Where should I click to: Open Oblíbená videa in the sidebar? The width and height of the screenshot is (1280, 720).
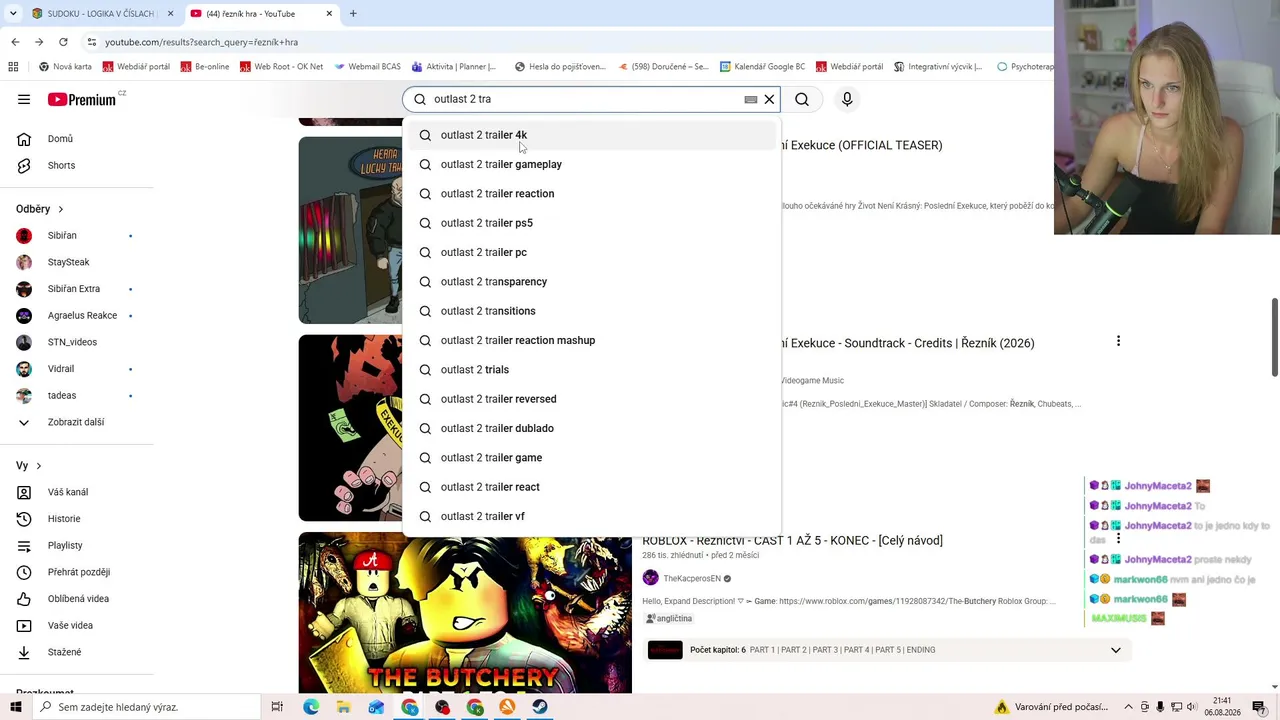[x=76, y=599]
